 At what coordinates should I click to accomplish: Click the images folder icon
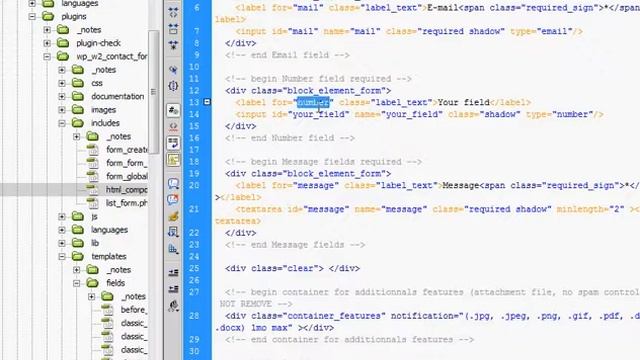(x=78, y=109)
